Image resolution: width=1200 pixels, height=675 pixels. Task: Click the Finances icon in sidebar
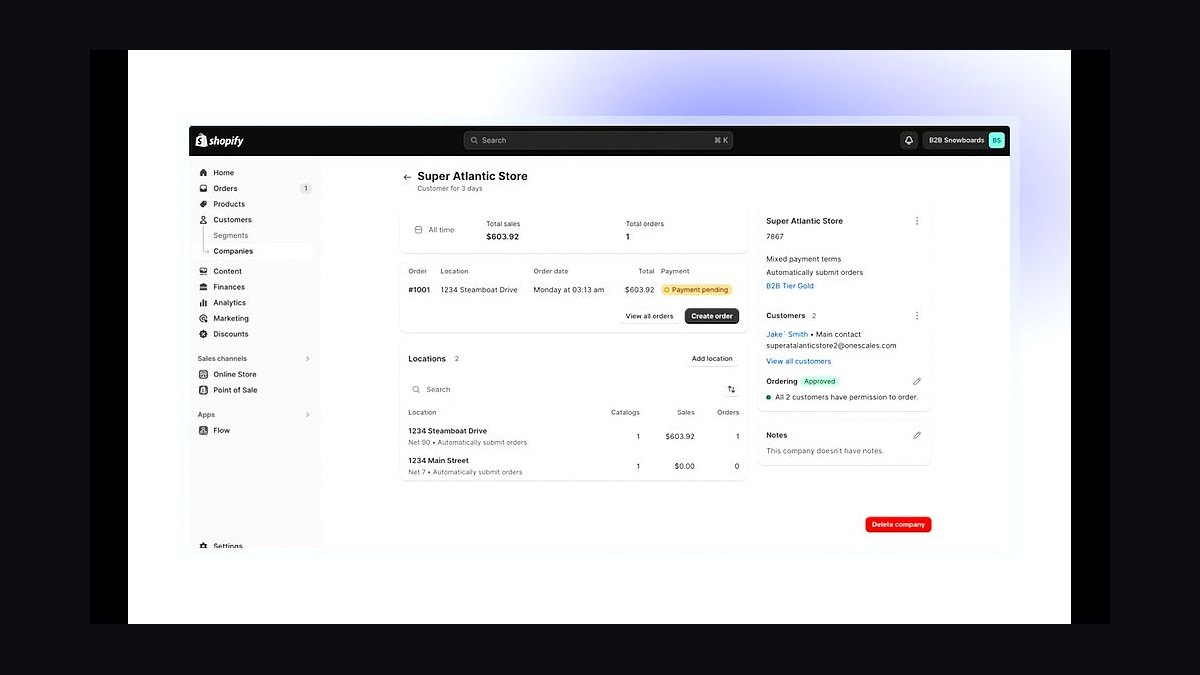pyautogui.click(x=204, y=287)
